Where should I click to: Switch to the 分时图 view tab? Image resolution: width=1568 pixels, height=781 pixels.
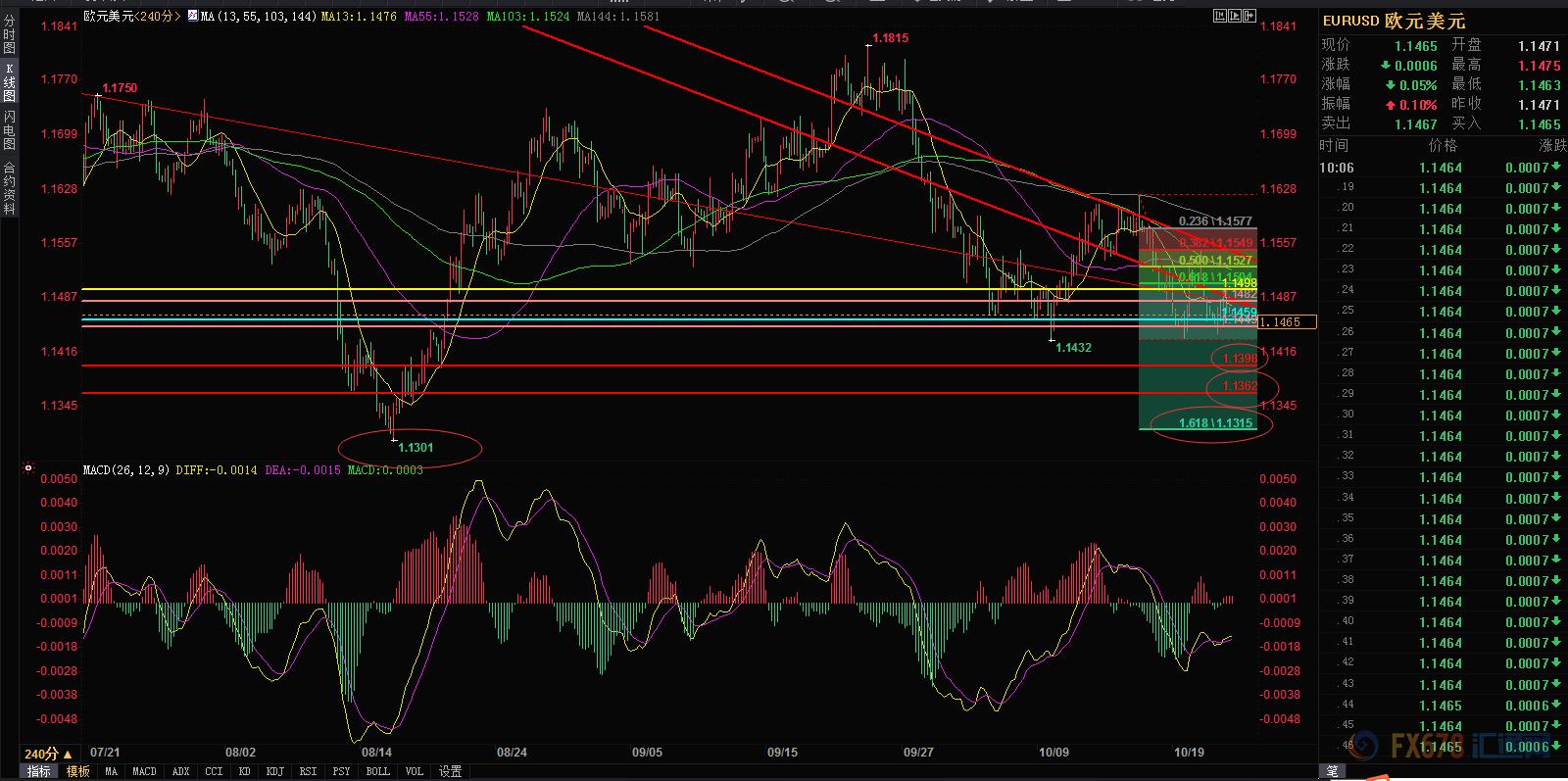click(x=9, y=34)
